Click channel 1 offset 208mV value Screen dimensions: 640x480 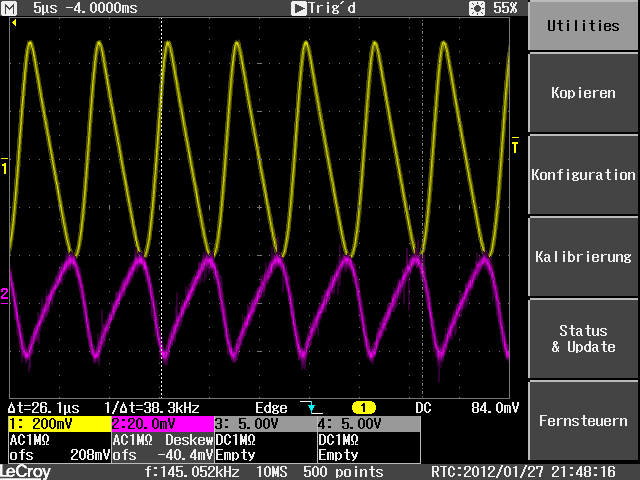coord(90,455)
